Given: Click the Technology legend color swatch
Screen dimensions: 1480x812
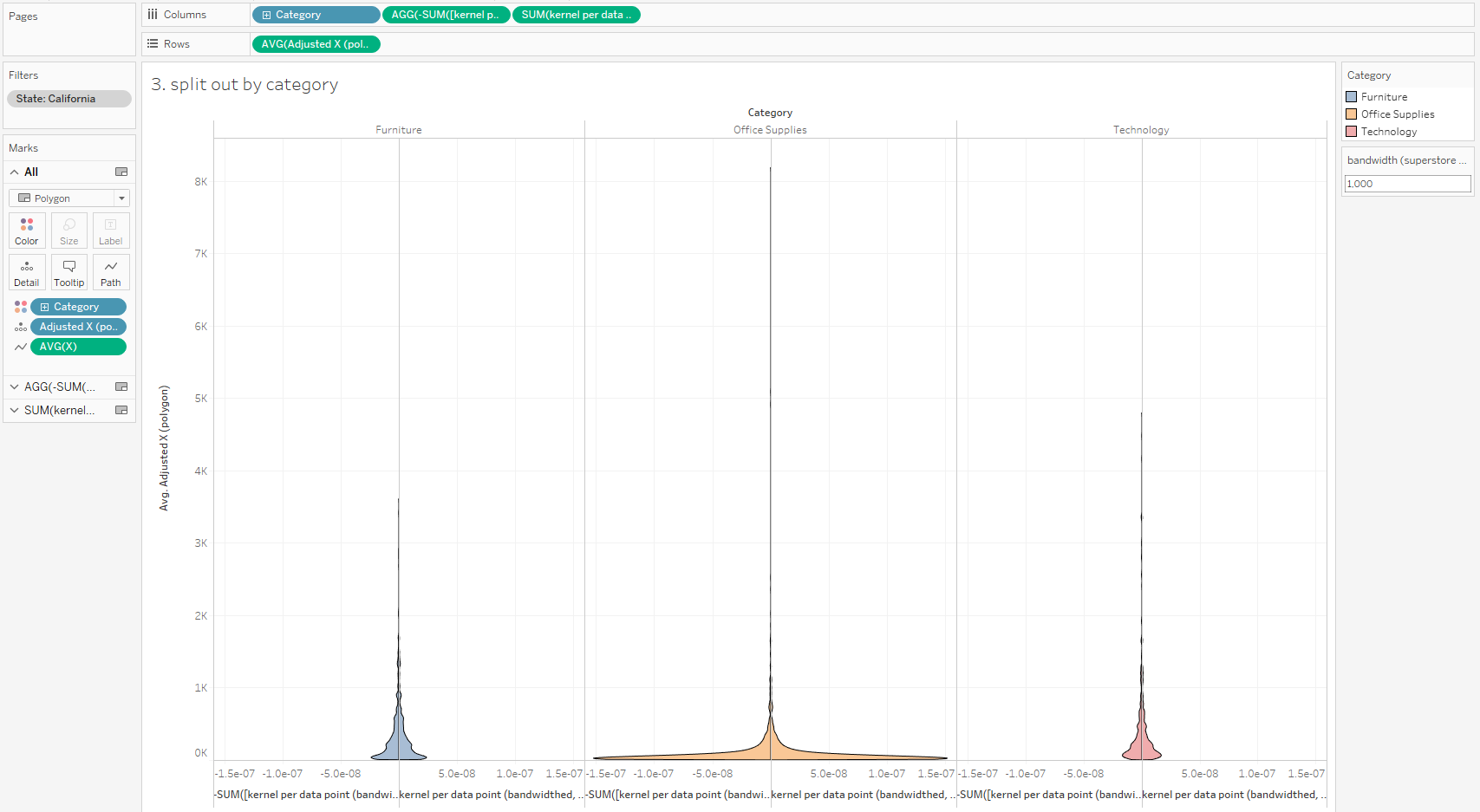Looking at the screenshot, I should [1351, 132].
